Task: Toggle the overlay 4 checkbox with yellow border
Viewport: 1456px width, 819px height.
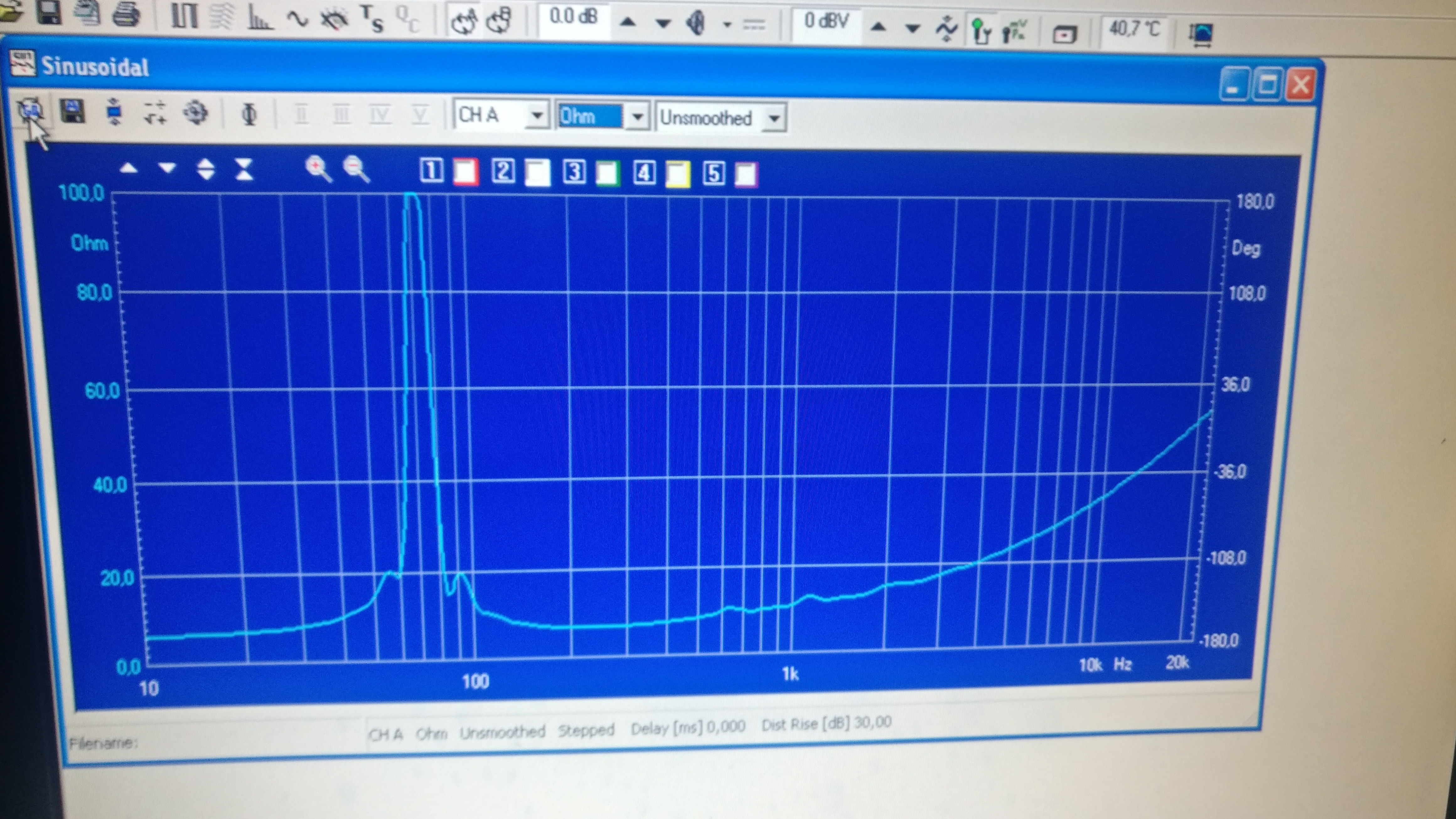Action: (x=678, y=174)
